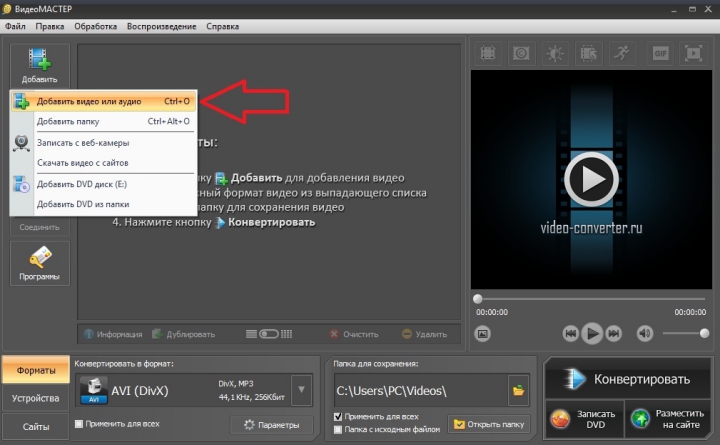The width and height of the screenshot is (720, 445).
Task: Click the Добавить button with film icon
Action: (39, 66)
